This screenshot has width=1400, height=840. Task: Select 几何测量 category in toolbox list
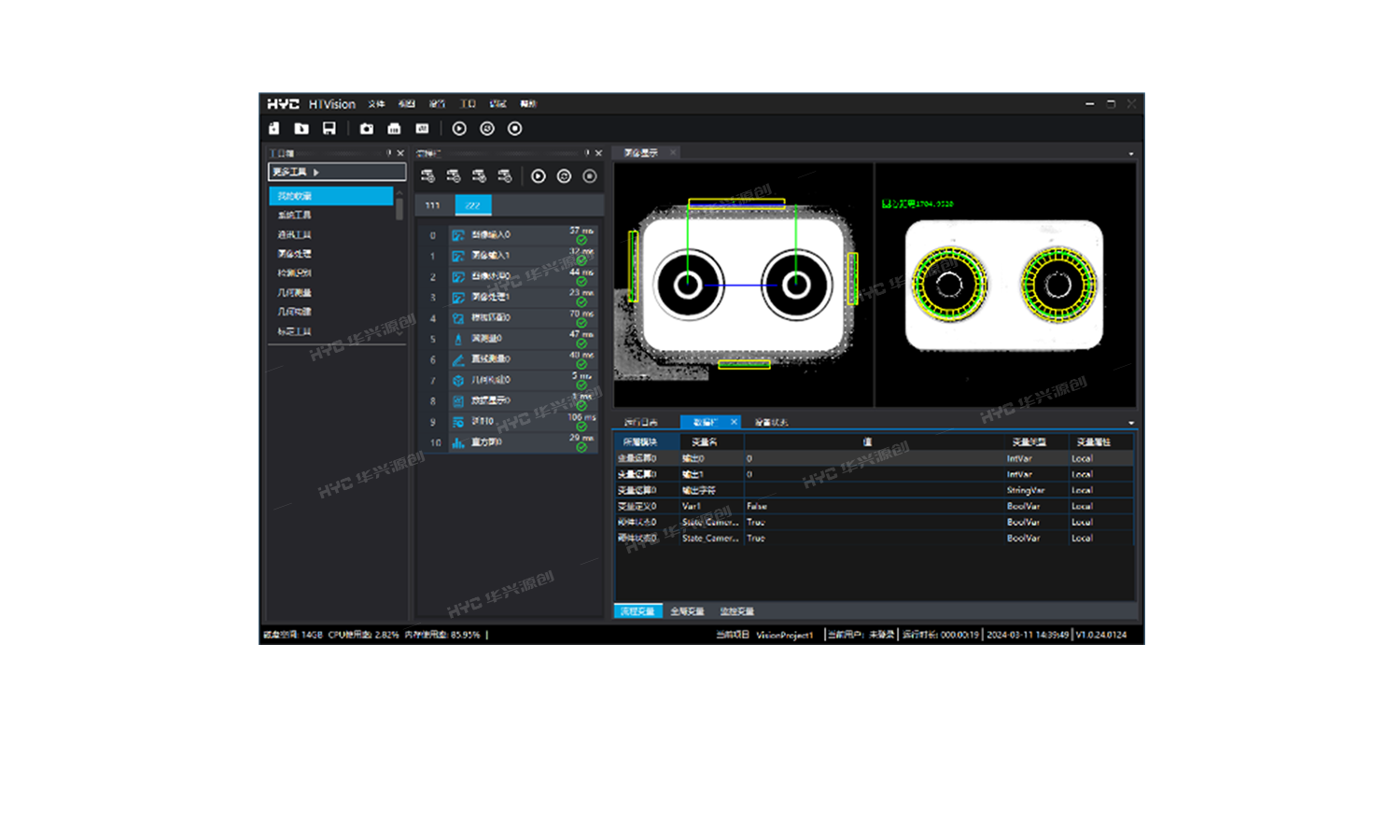tap(295, 293)
